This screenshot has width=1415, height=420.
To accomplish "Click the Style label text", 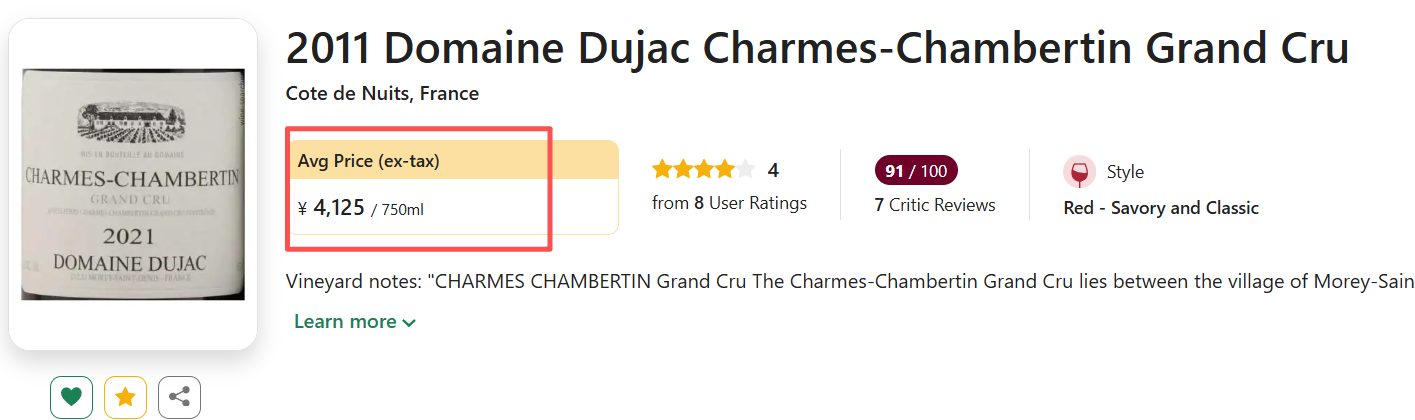I will tap(1125, 172).
